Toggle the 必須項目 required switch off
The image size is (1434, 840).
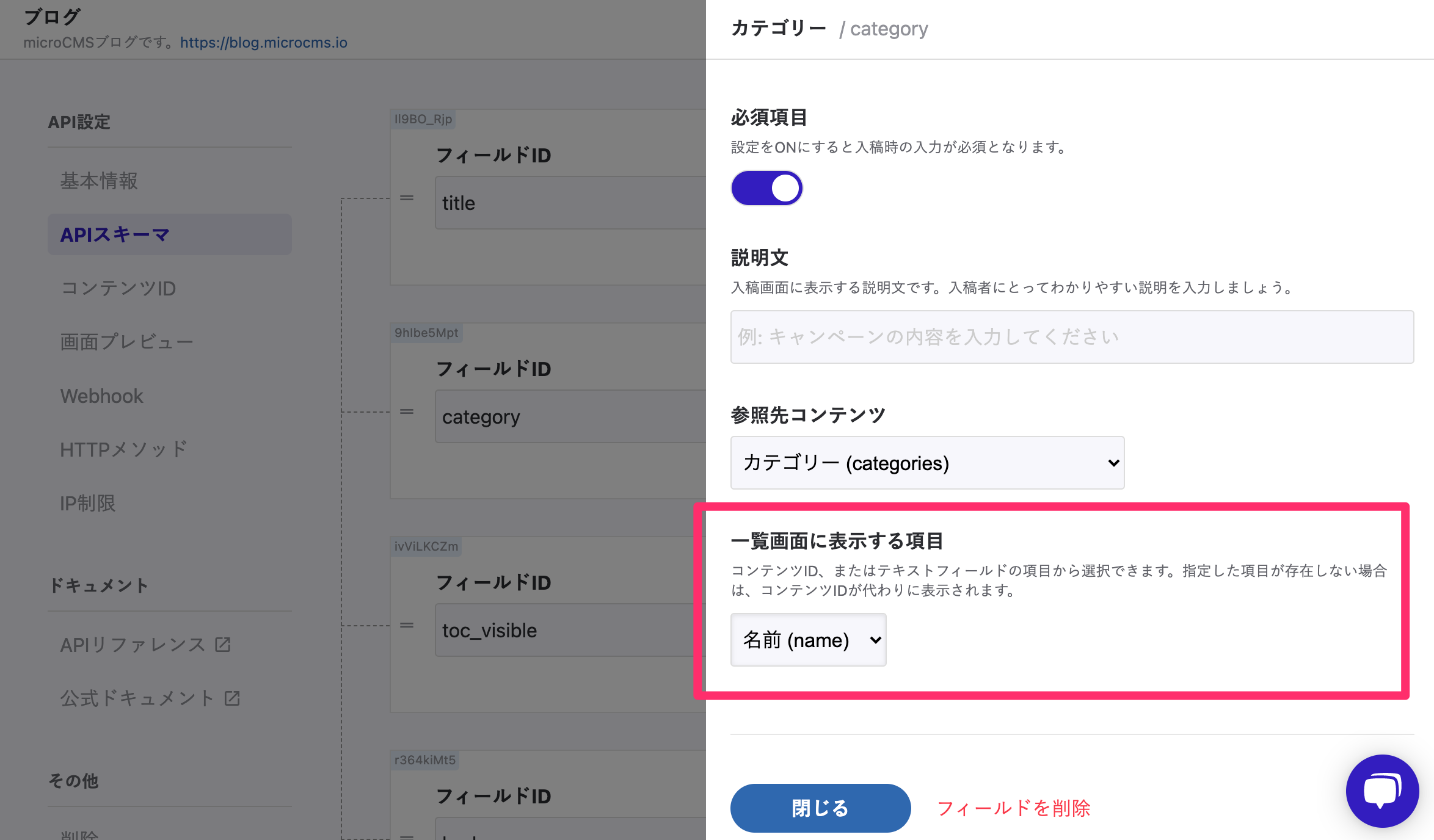click(x=766, y=188)
